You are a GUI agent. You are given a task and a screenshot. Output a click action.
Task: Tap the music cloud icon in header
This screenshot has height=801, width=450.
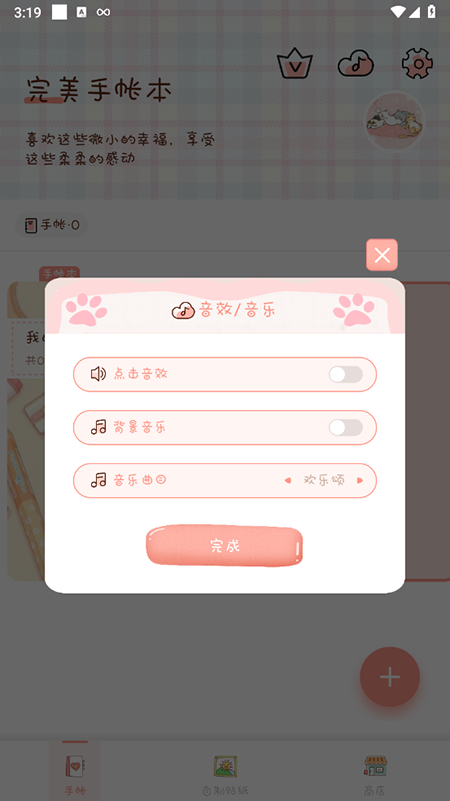[356, 63]
